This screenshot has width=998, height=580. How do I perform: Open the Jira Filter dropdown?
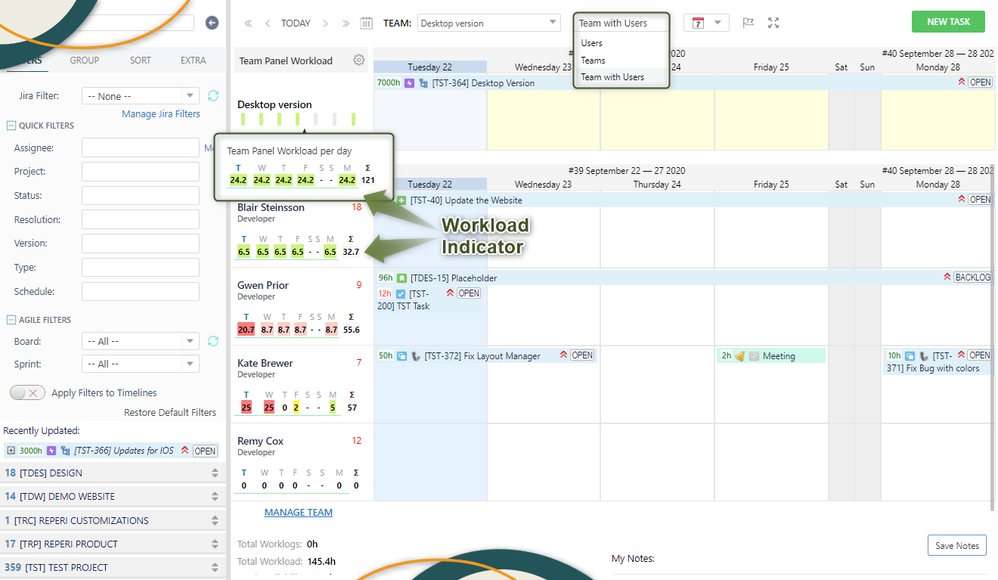140,95
